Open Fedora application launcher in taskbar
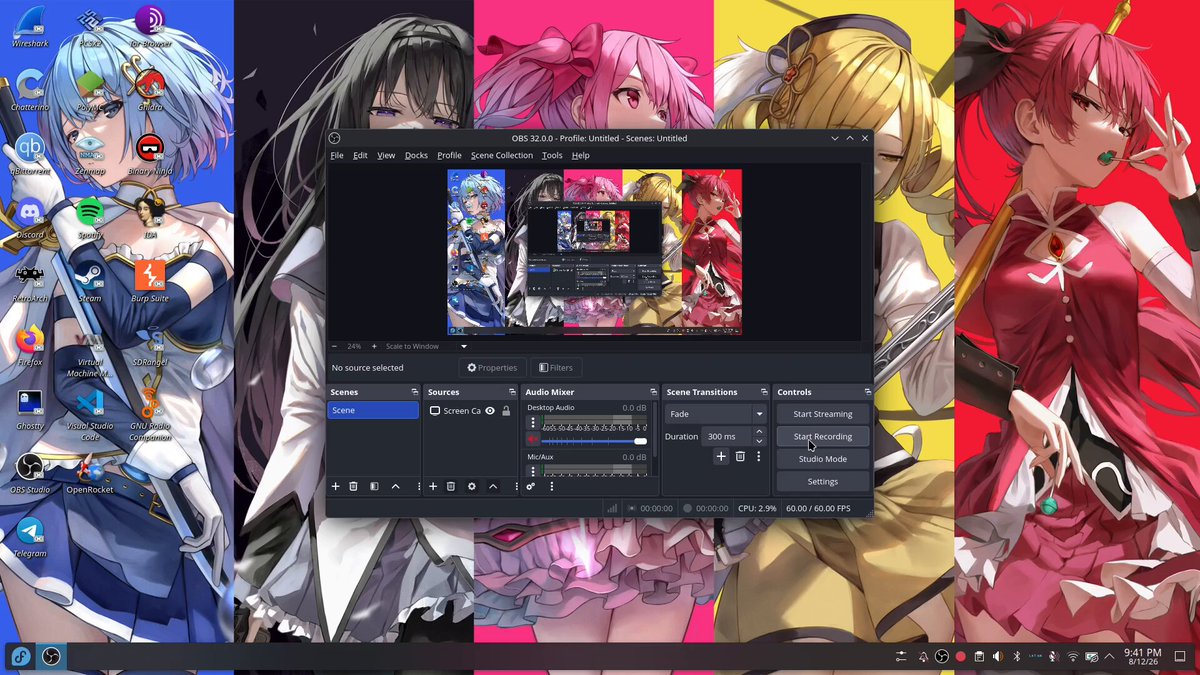Screen dimensions: 1200x675 point(20,656)
